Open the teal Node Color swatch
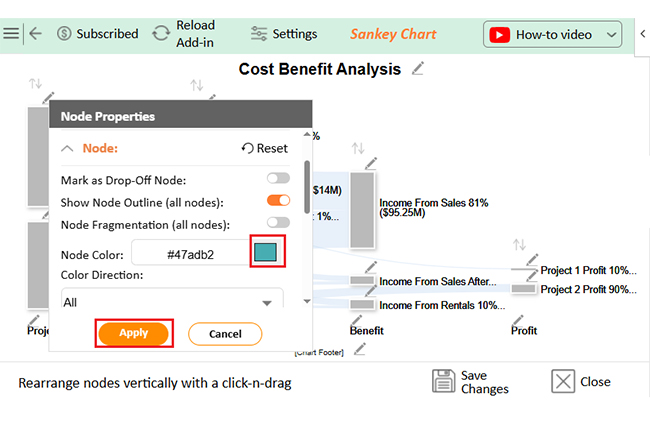This screenshot has height=421, width=650. pyautogui.click(x=266, y=252)
